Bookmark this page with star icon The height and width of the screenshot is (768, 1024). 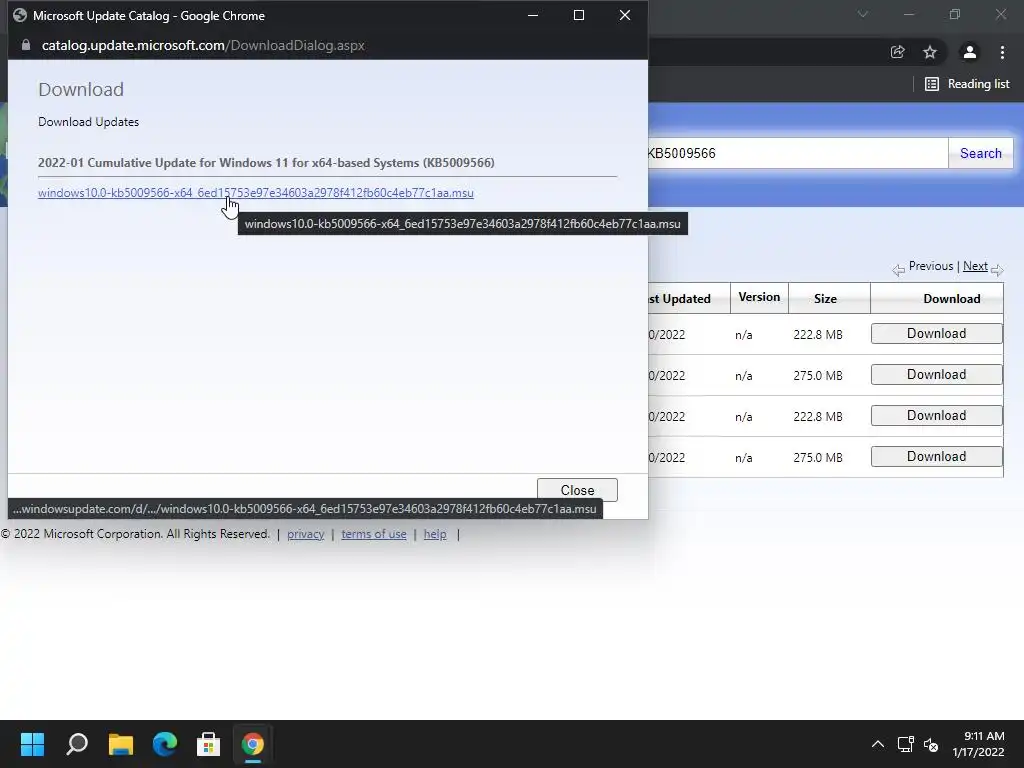click(x=930, y=52)
